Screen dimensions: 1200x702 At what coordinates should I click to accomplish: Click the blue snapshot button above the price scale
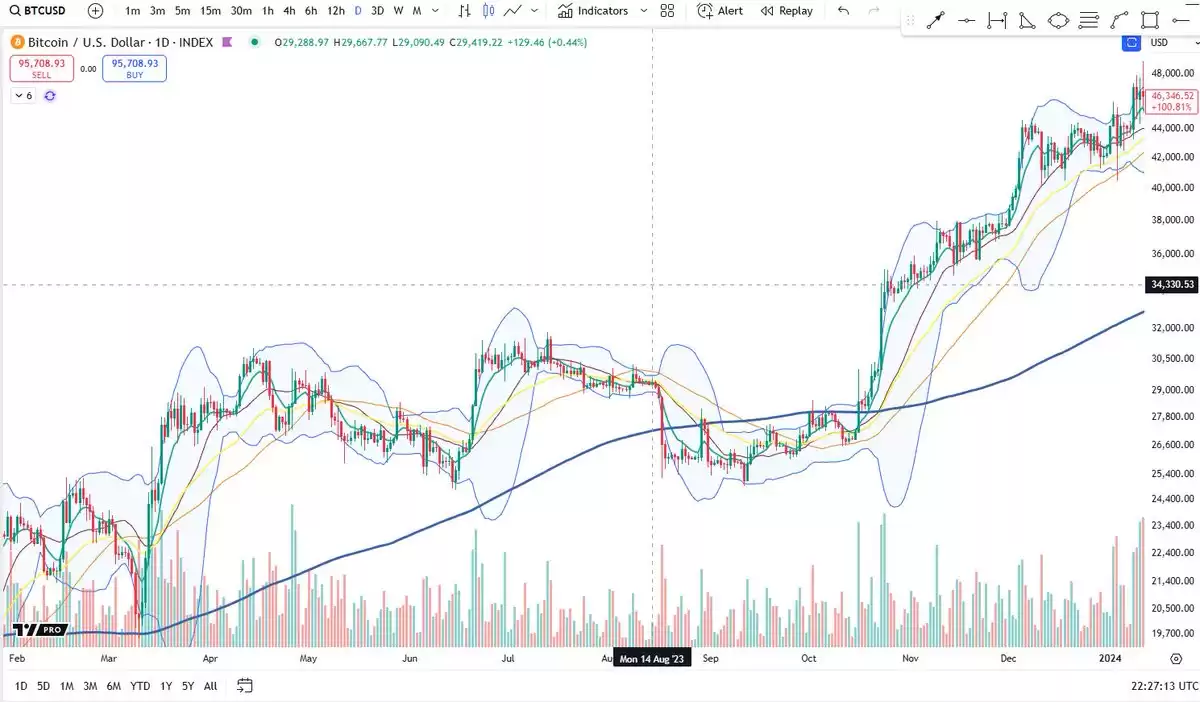[1131, 42]
